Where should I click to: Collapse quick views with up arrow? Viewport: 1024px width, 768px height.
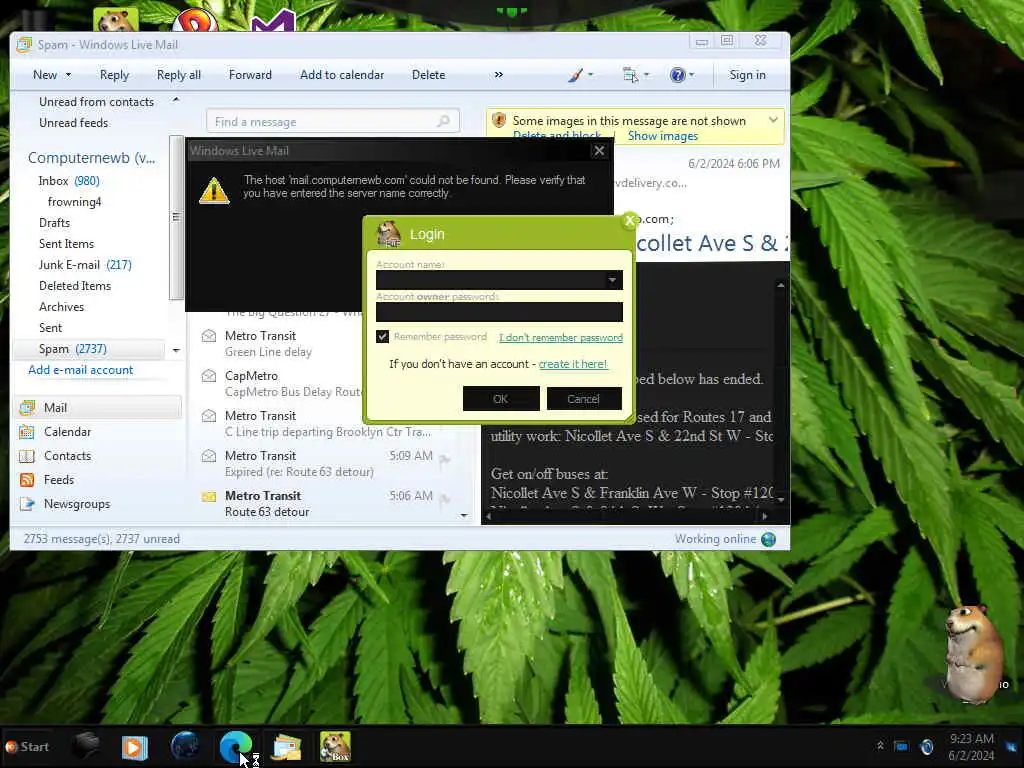tap(176, 100)
